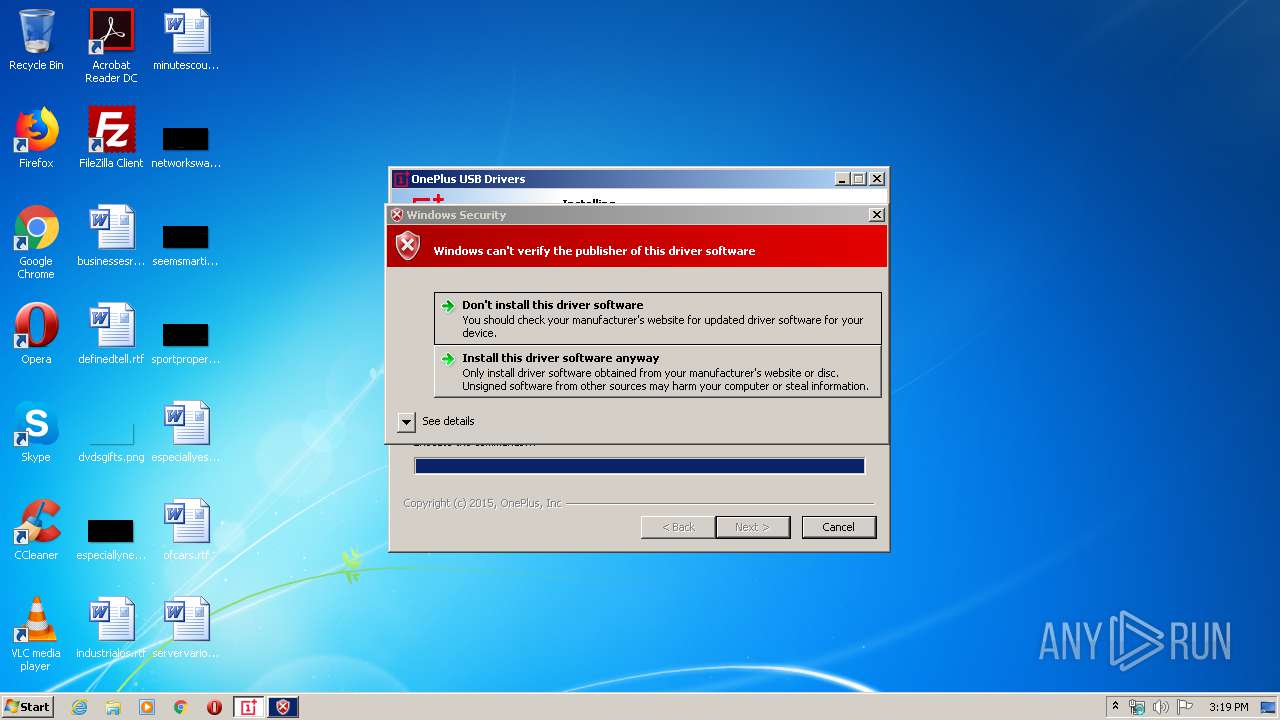Viewport: 1280px width, 720px height.
Task: Click the 3:19 PM clock
Action: (x=1228, y=707)
